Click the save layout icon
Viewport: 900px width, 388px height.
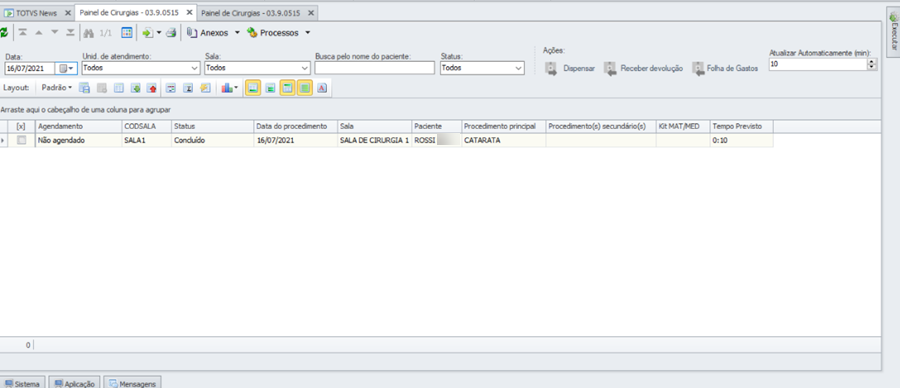84,88
